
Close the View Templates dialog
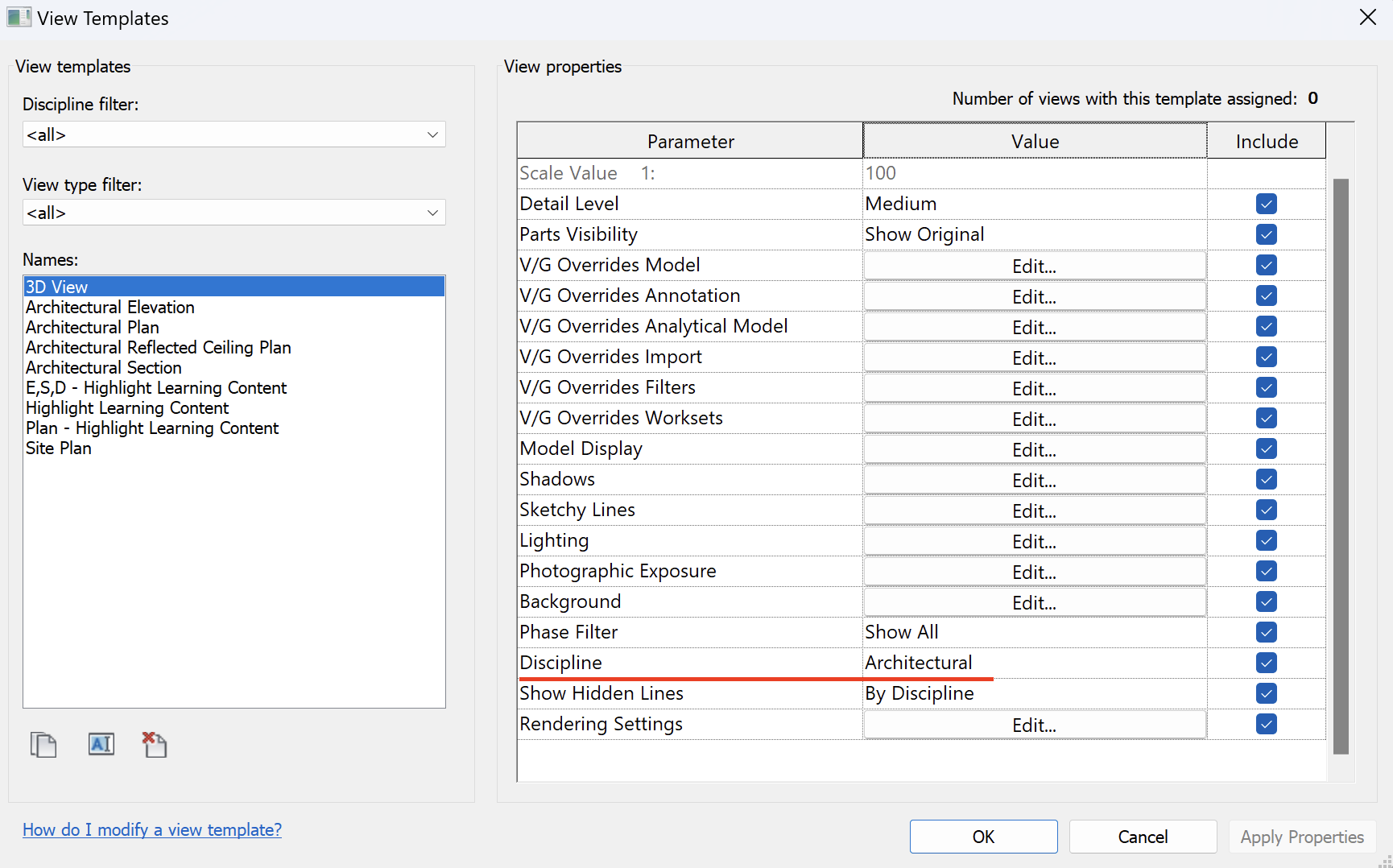(1367, 18)
